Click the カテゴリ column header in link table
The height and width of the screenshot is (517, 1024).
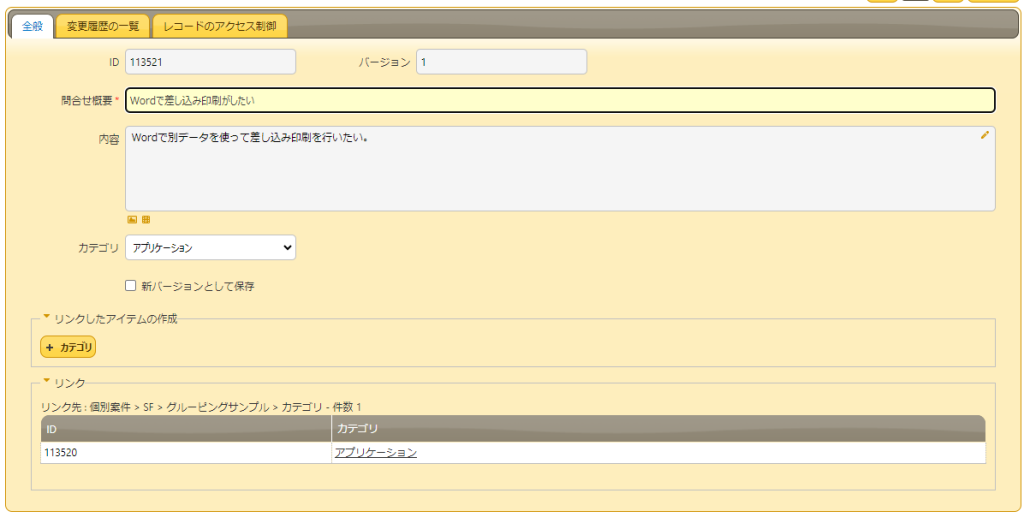coord(658,429)
